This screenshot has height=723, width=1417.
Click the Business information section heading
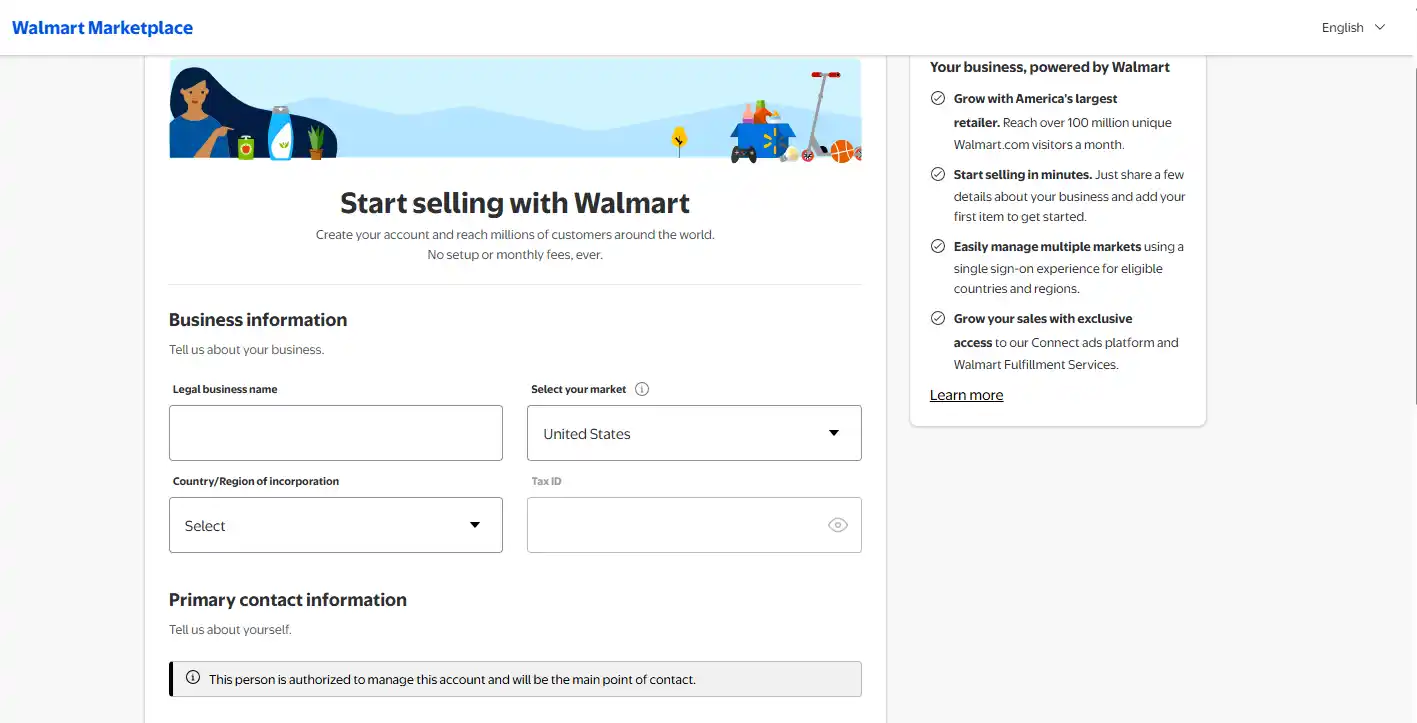click(258, 320)
